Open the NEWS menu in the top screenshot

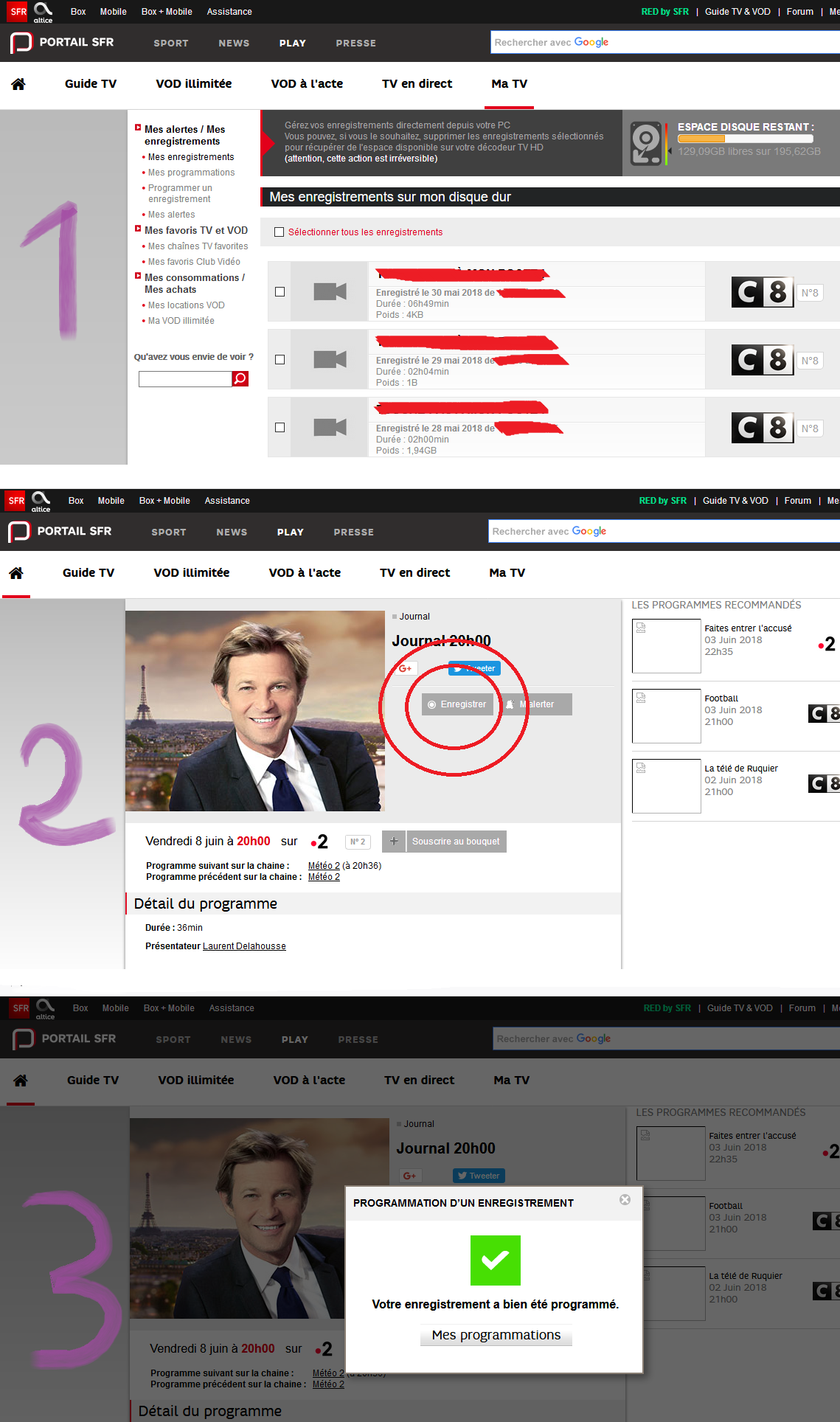point(234,44)
